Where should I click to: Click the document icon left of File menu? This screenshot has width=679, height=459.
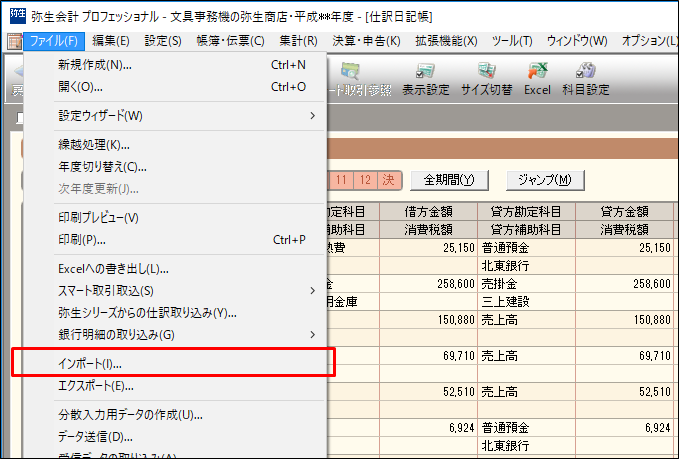click(x=15, y=41)
